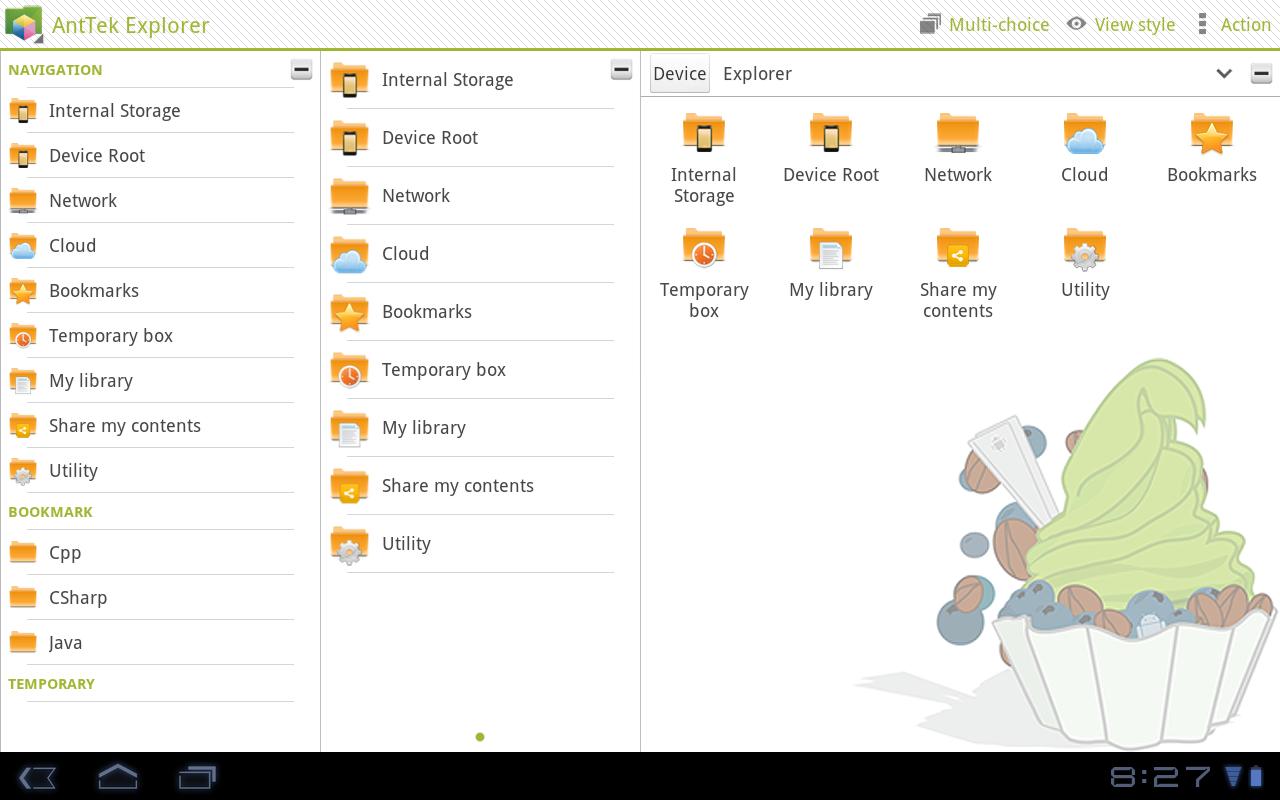Open Internal Storage icon in Explorer grid

pyautogui.click(x=704, y=133)
